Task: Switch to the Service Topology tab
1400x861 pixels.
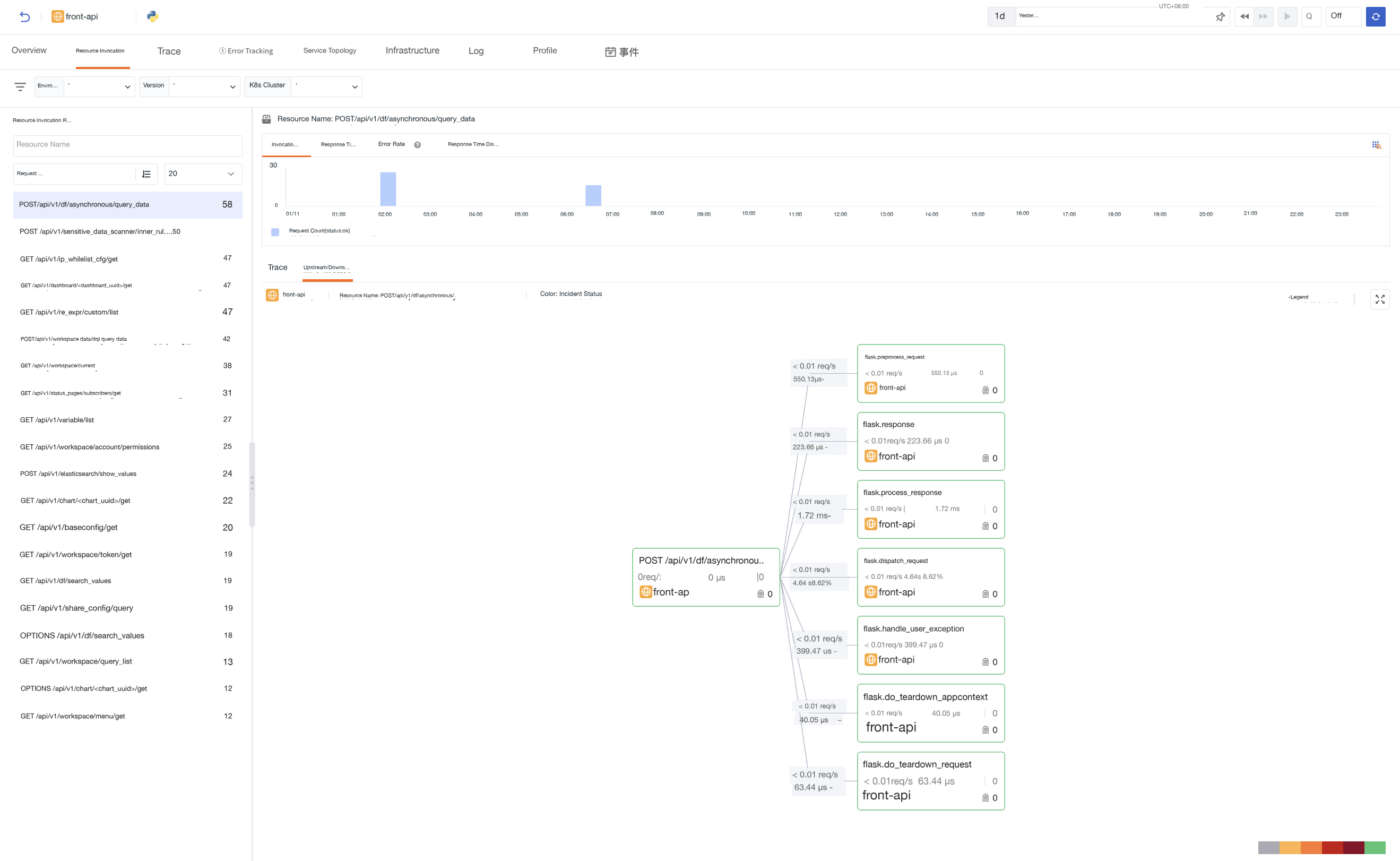Action: click(330, 50)
